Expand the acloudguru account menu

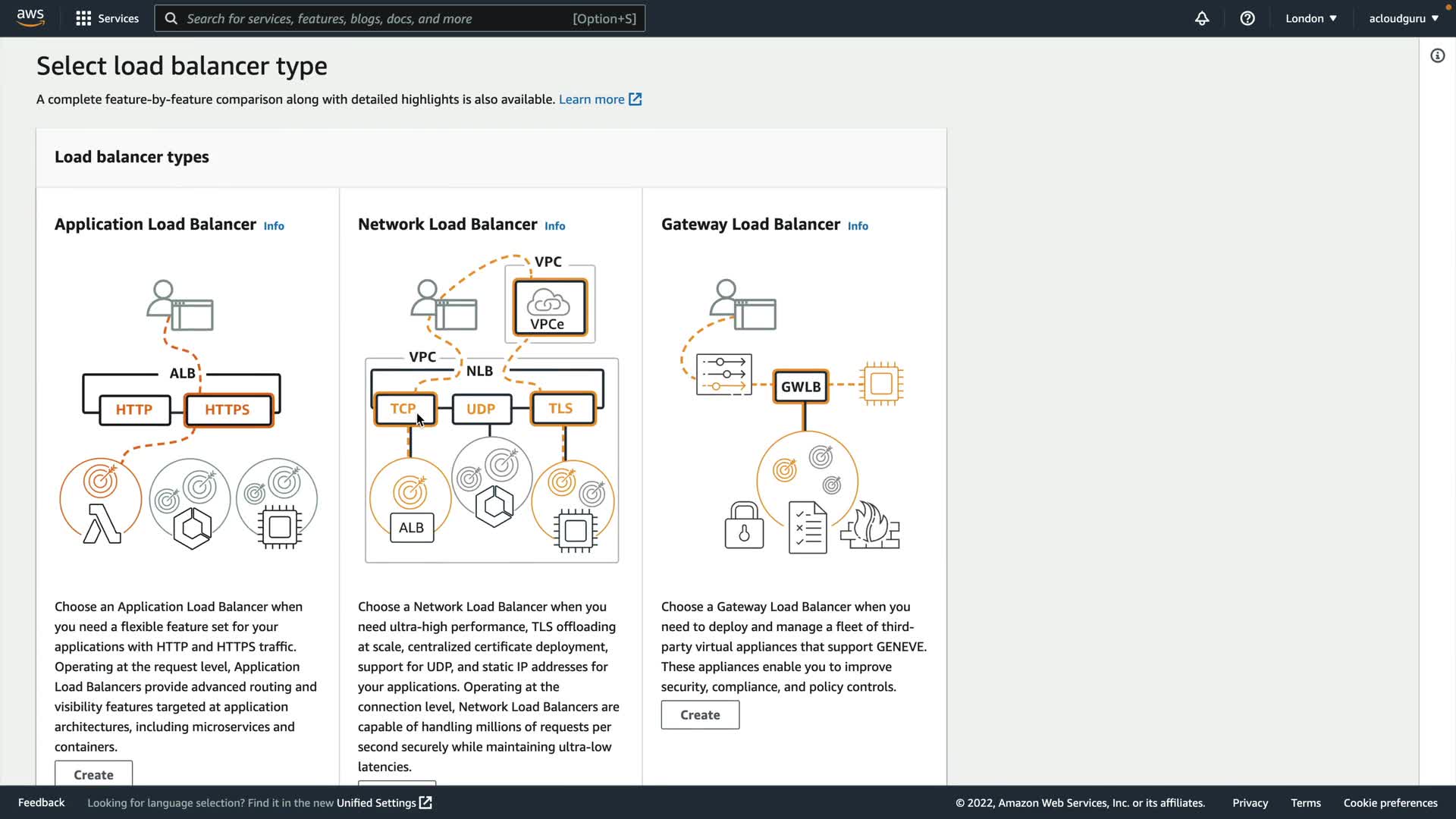1403,18
